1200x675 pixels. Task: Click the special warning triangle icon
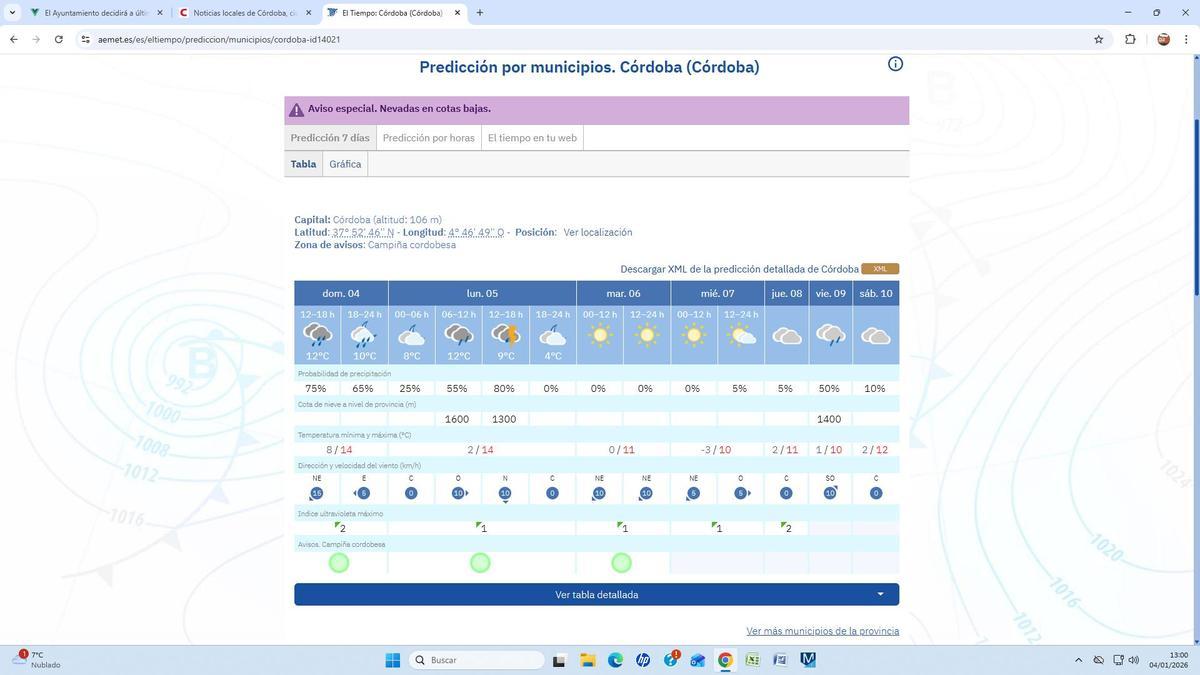click(297, 108)
